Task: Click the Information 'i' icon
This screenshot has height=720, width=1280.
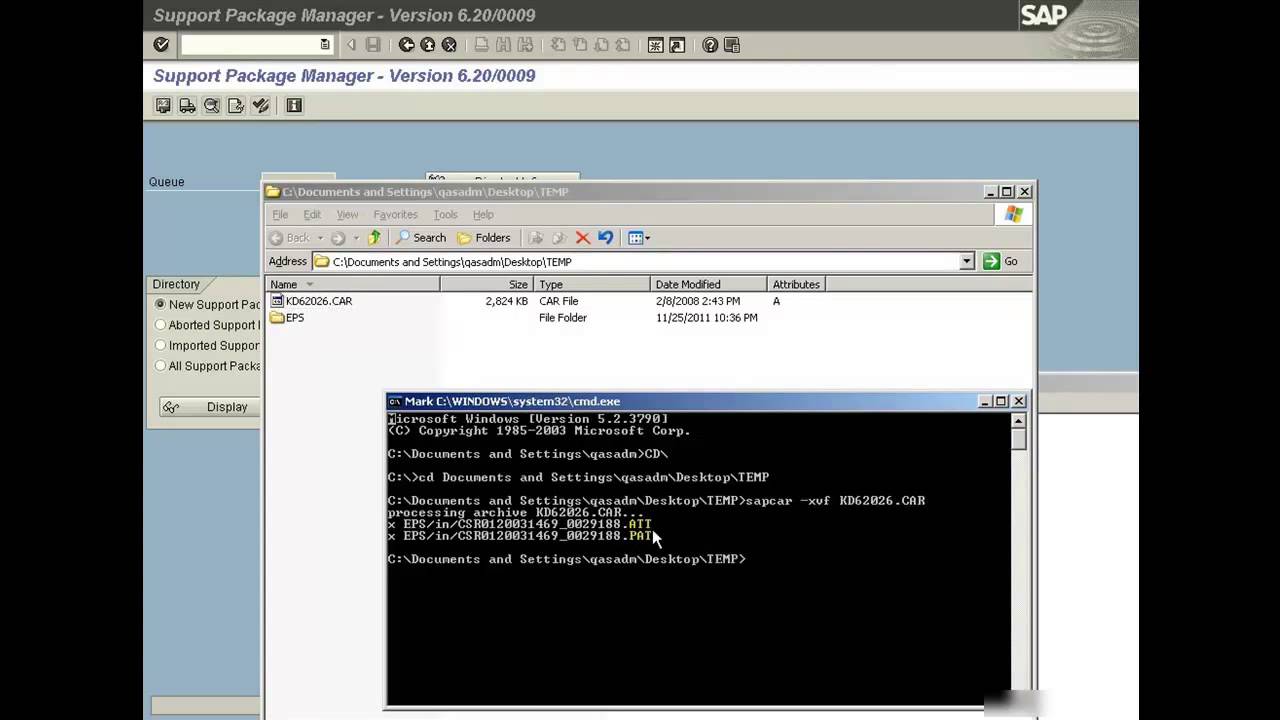Action: click(294, 105)
